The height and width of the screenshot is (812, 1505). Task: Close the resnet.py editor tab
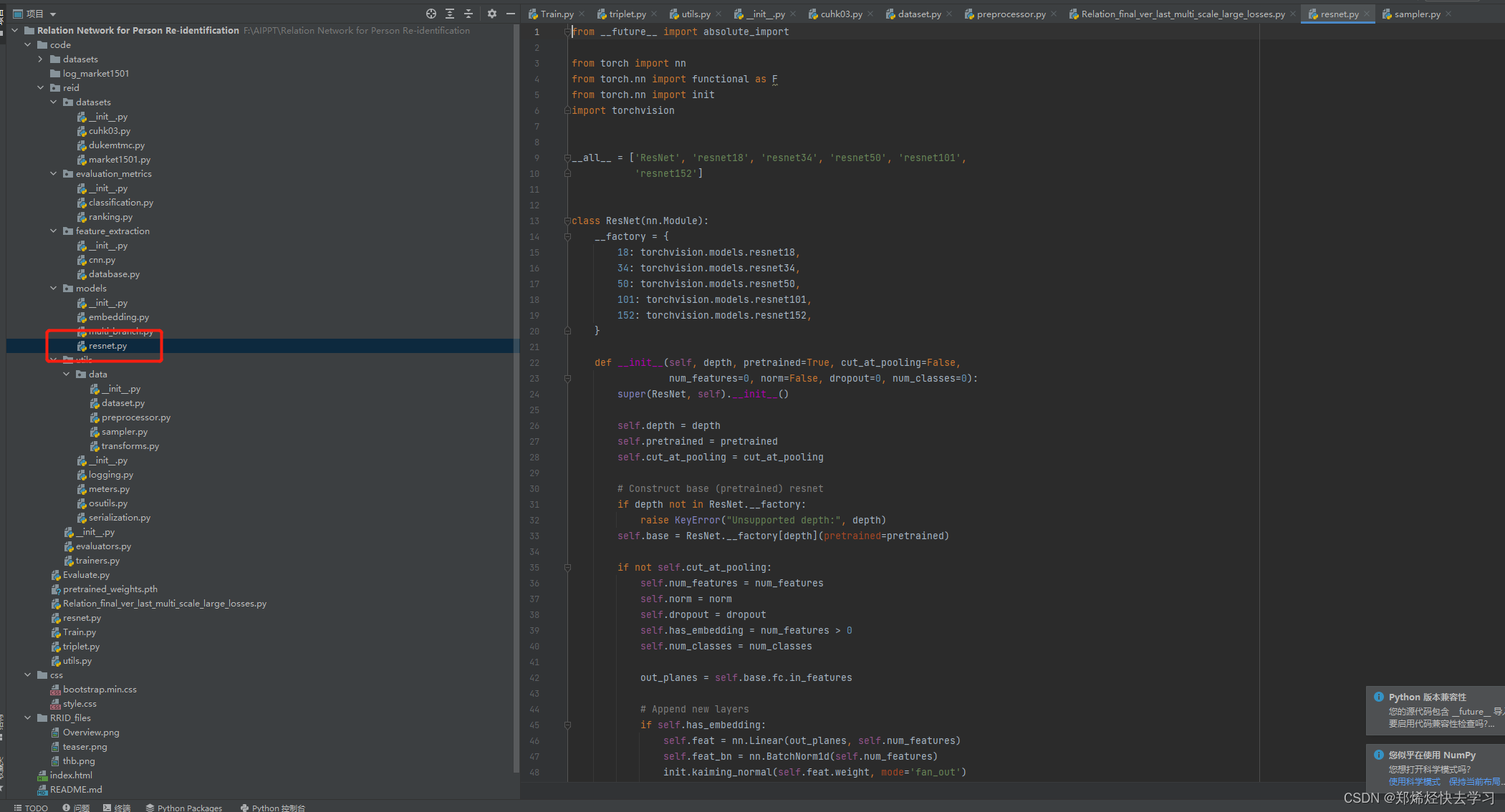(x=1367, y=14)
